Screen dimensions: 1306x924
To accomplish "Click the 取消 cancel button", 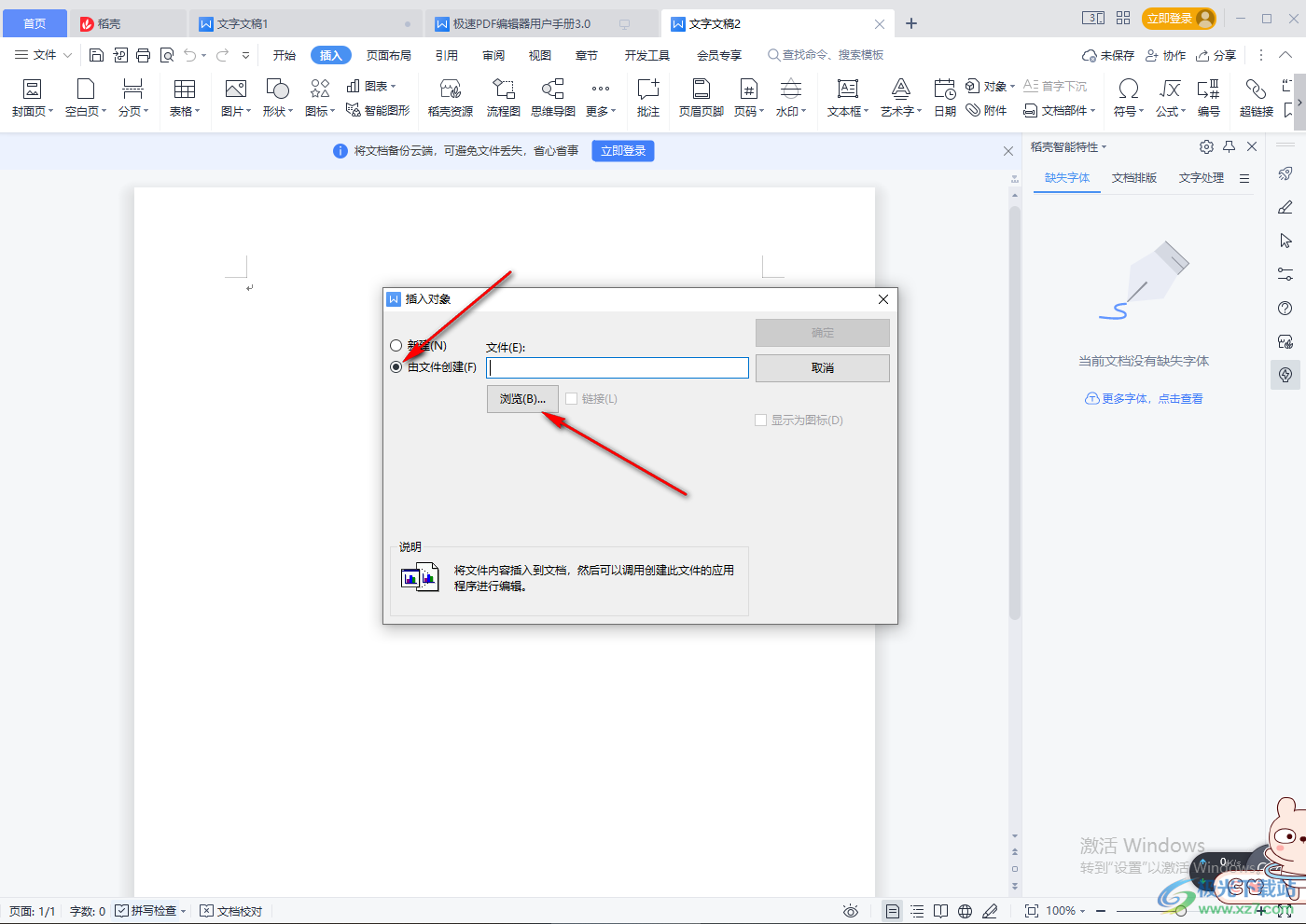I will (823, 367).
